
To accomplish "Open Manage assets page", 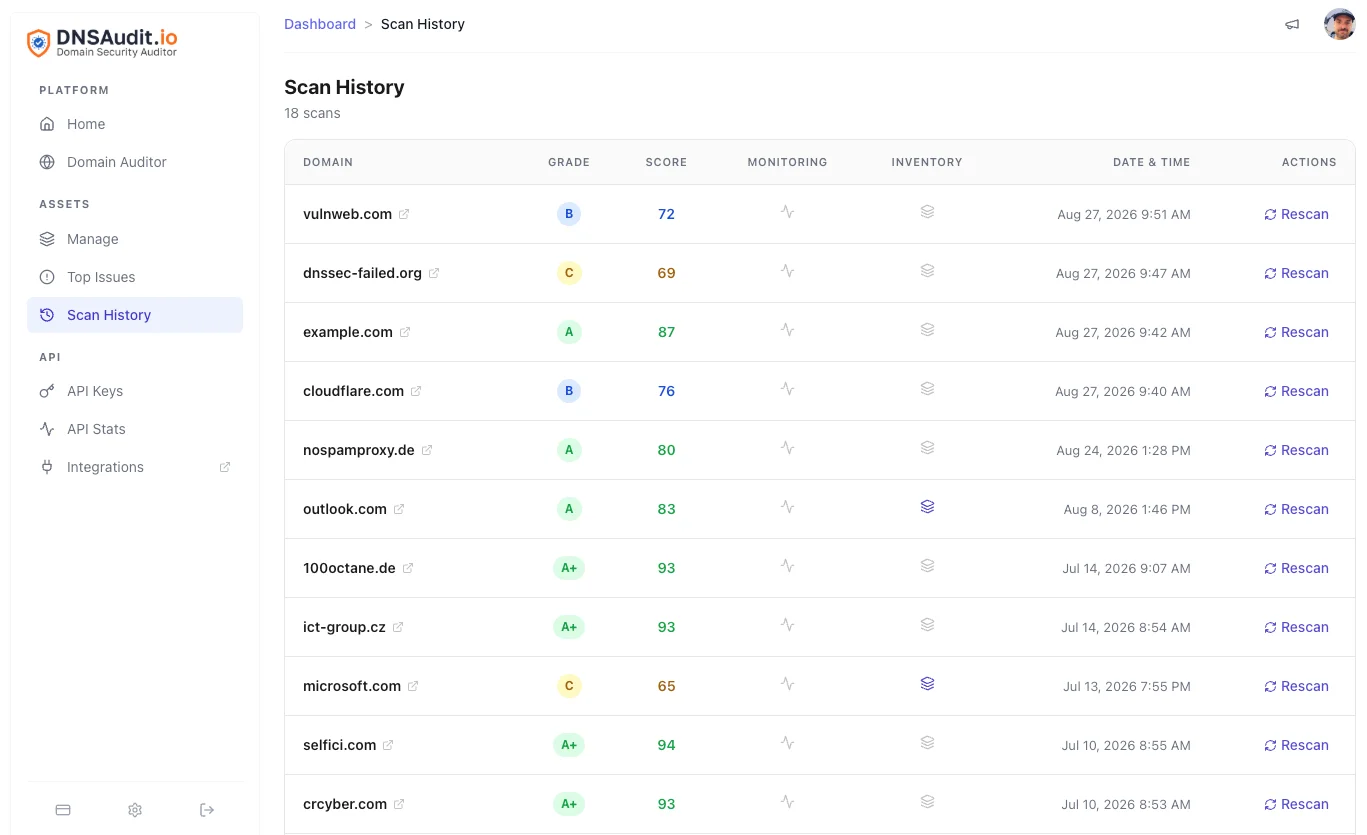I will (x=135, y=239).
